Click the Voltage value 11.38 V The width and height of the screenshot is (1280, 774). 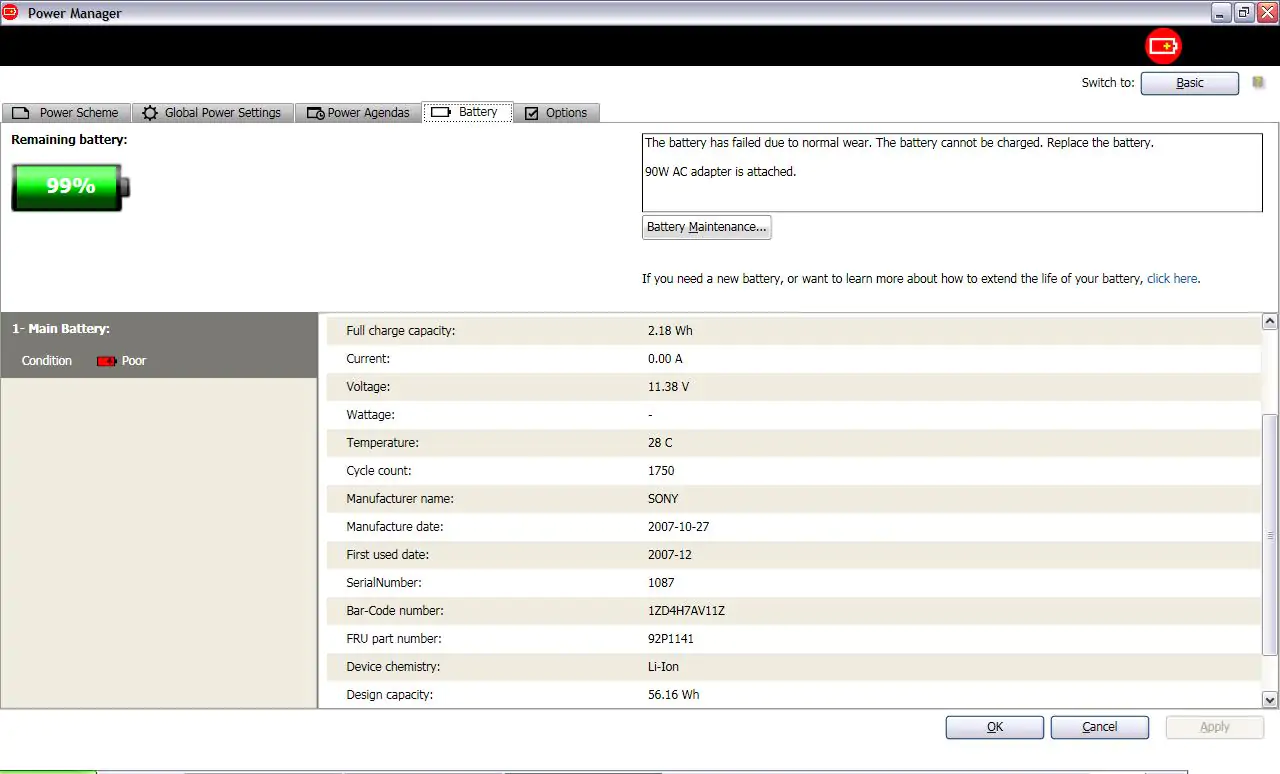pos(668,387)
